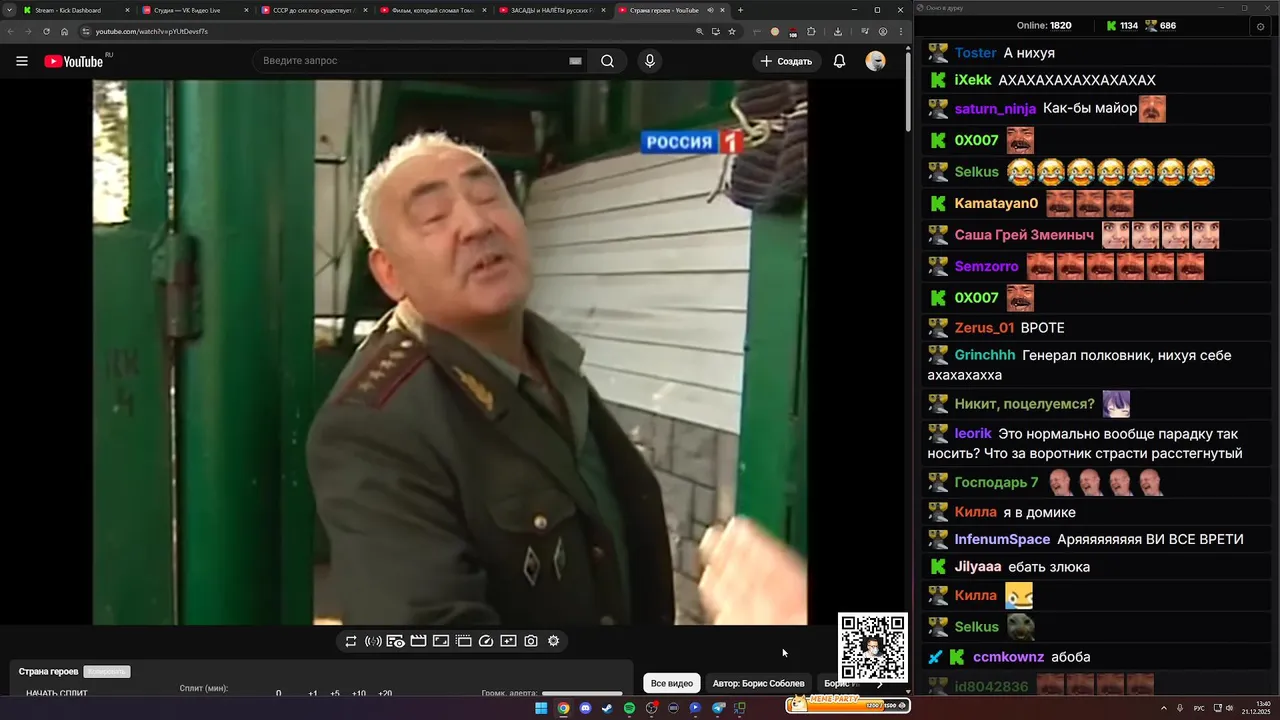Expand more chips with right arrow
This screenshot has height=720, width=1280.
click(x=880, y=683)
